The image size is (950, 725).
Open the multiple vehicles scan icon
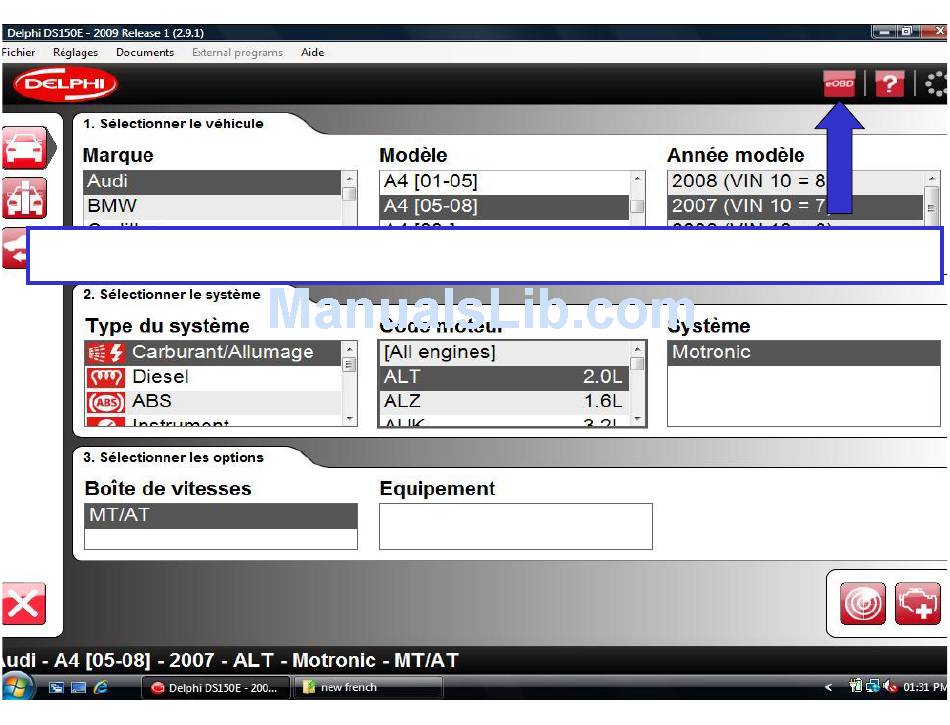coord(25,197)
